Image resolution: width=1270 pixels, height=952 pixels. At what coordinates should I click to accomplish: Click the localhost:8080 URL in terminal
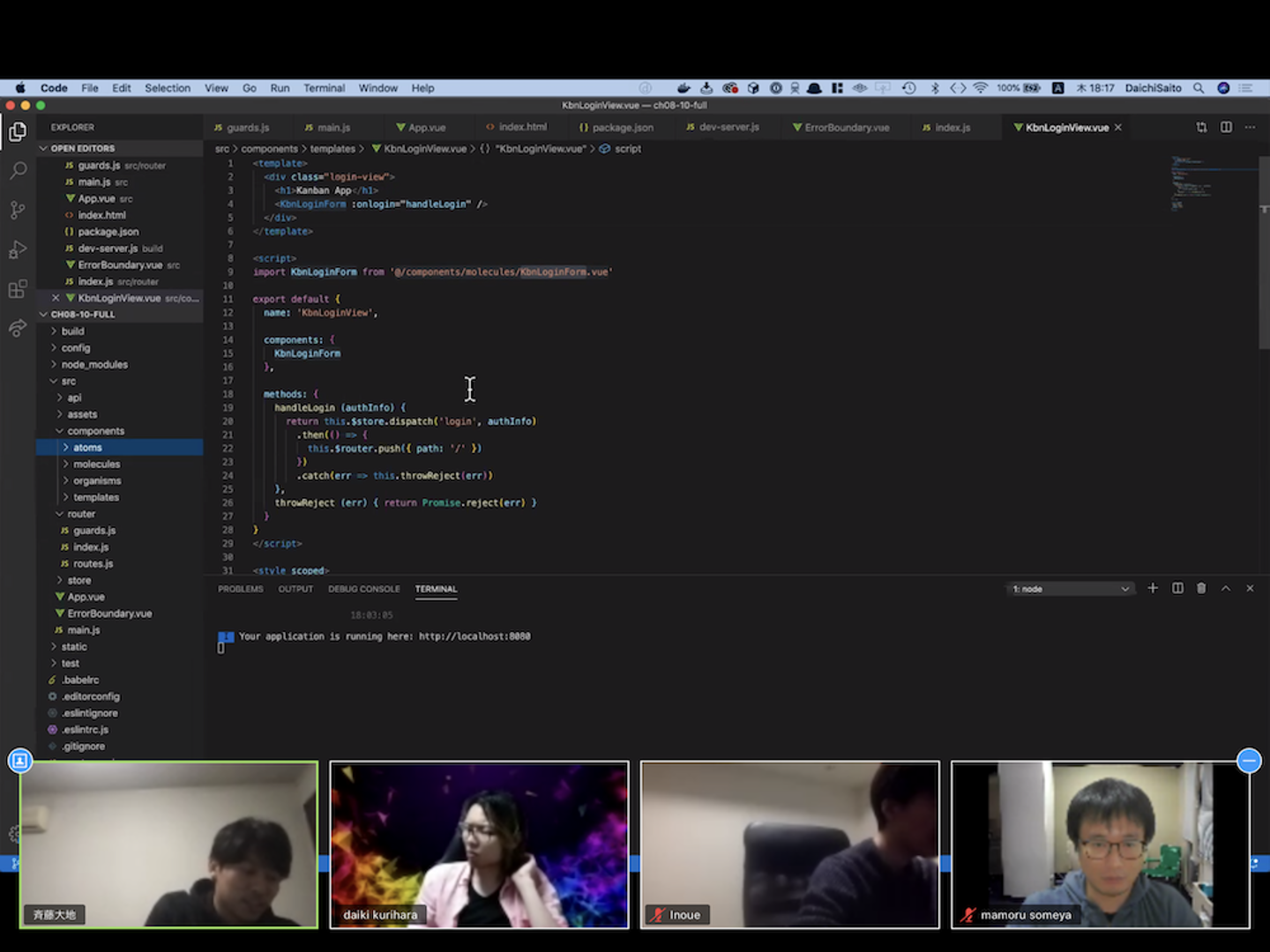click(x=474, y=636)
